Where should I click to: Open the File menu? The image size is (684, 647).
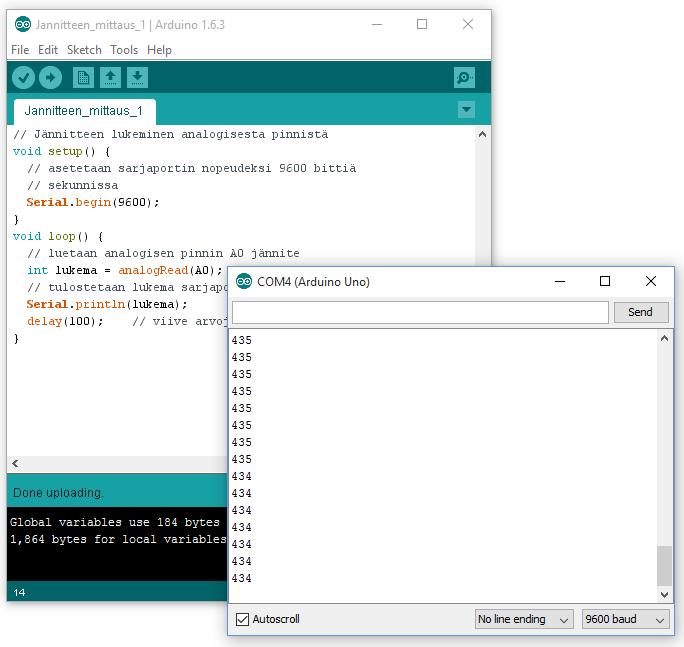coord(20,50)
